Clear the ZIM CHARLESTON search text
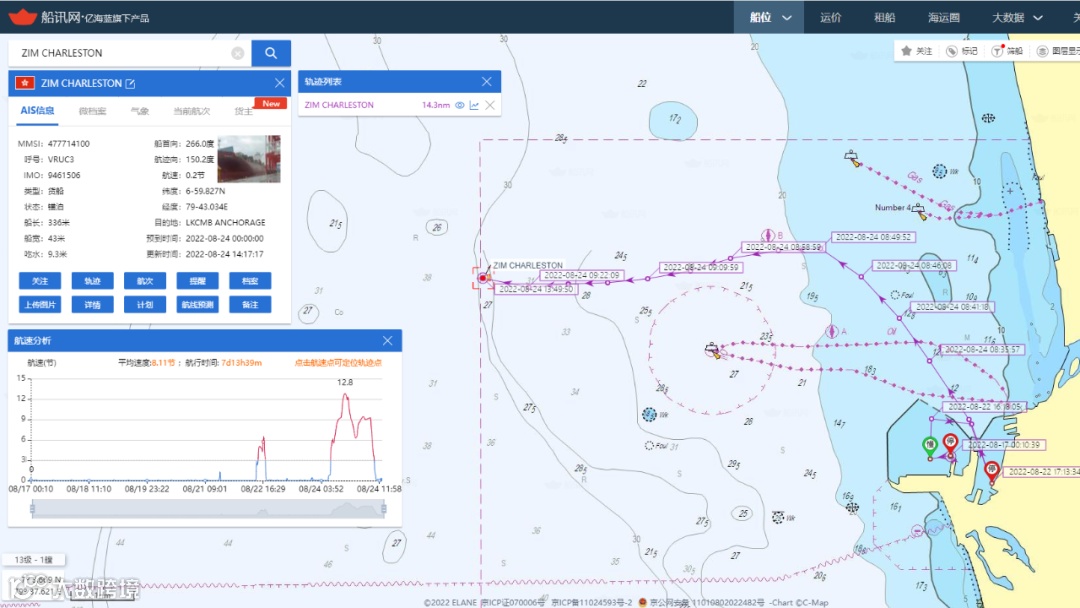This screenshot has width=1080, height=608. [x=238, y=53]
